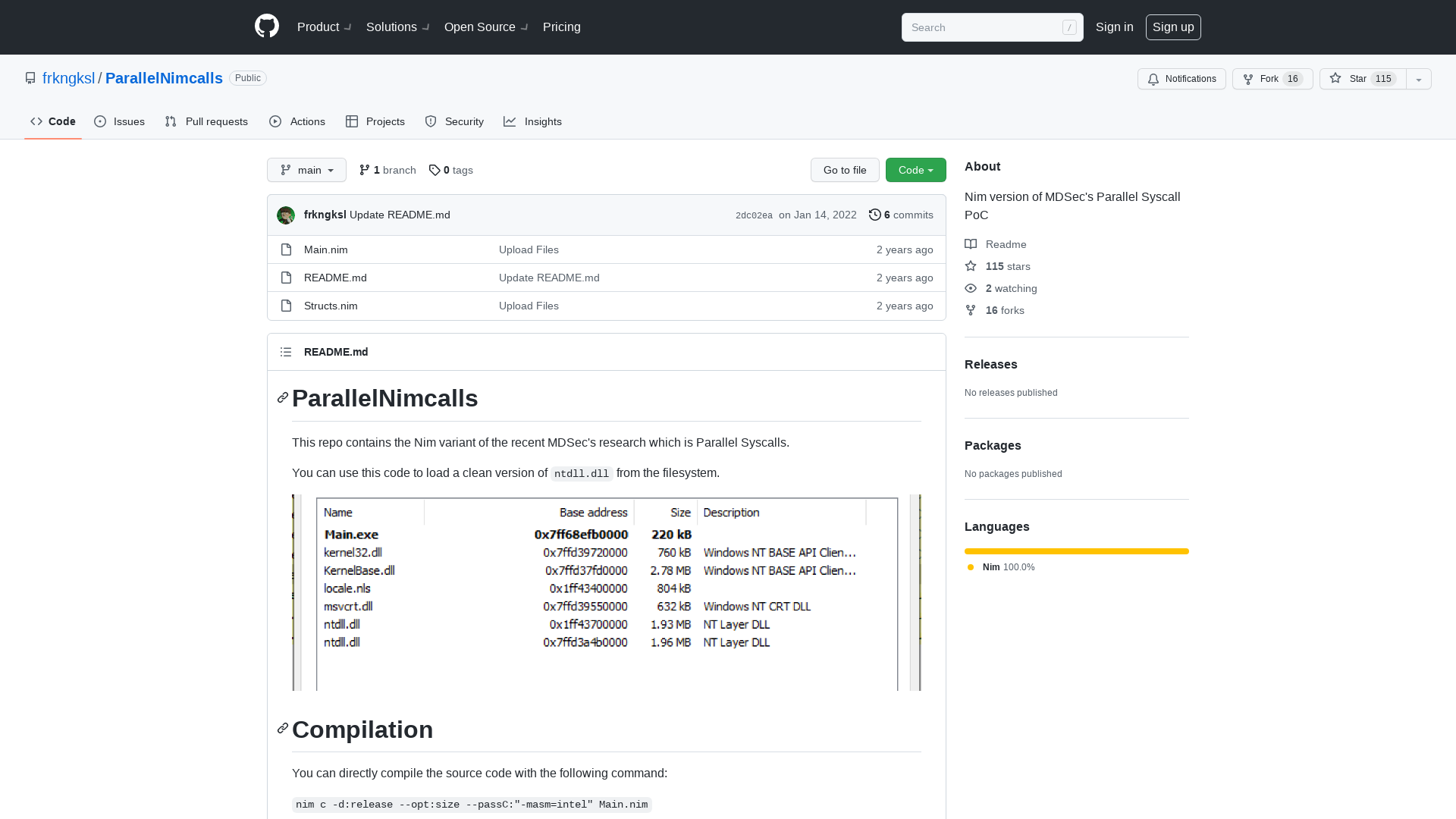Open the Actions tab
Screen dimensions: 1456x819
click(297, 121)
